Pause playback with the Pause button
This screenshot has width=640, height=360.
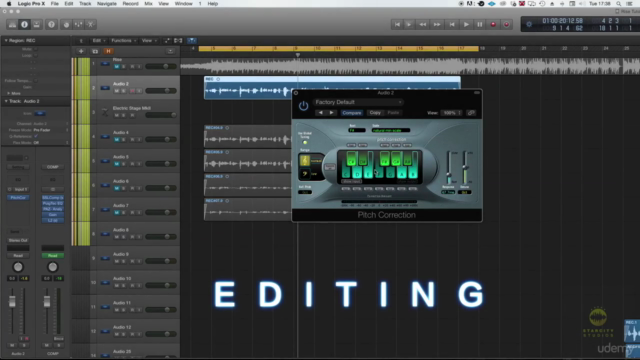point(480,24)
